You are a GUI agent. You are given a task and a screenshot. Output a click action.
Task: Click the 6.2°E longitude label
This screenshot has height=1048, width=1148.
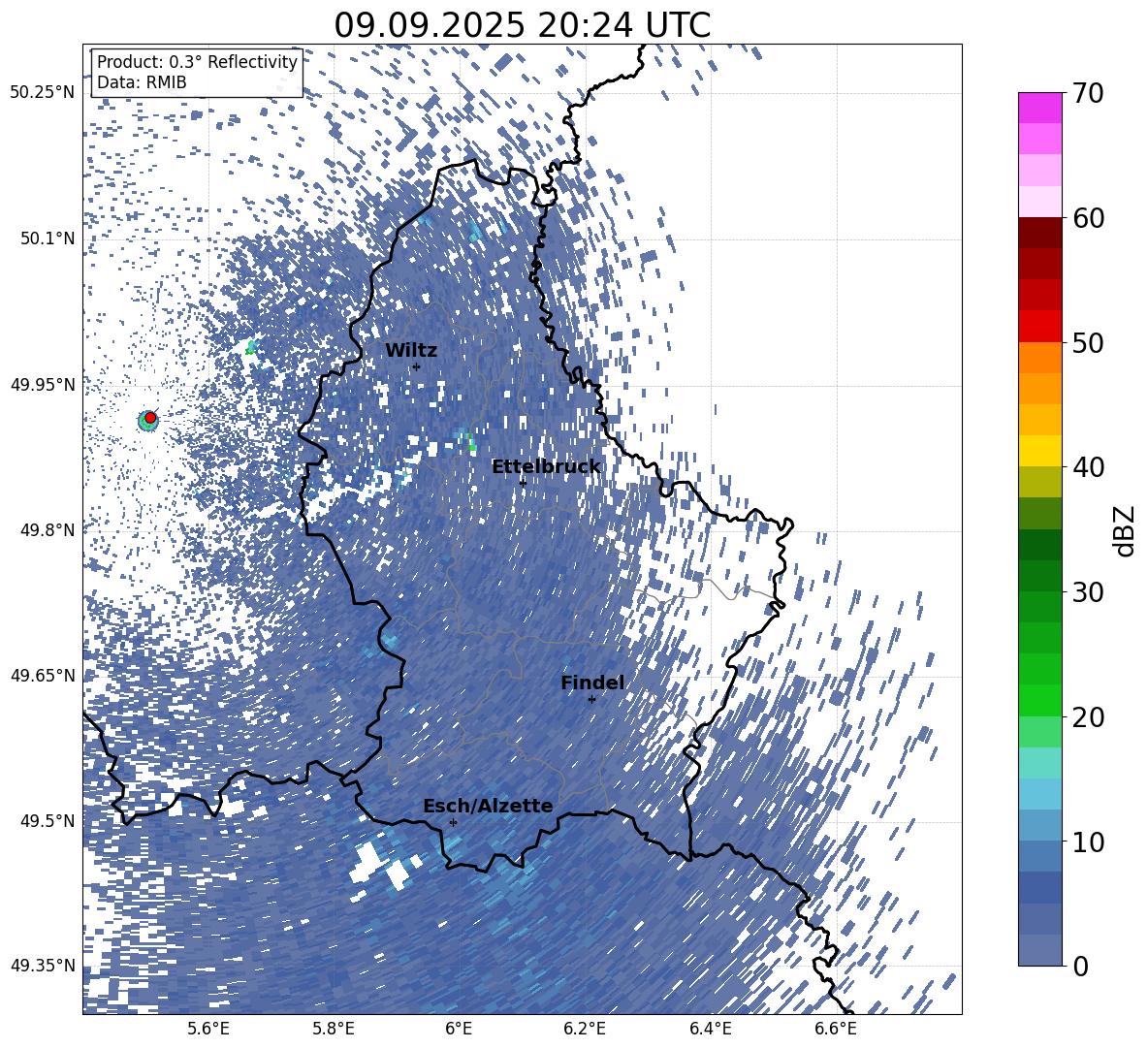tap(585, 1029)
